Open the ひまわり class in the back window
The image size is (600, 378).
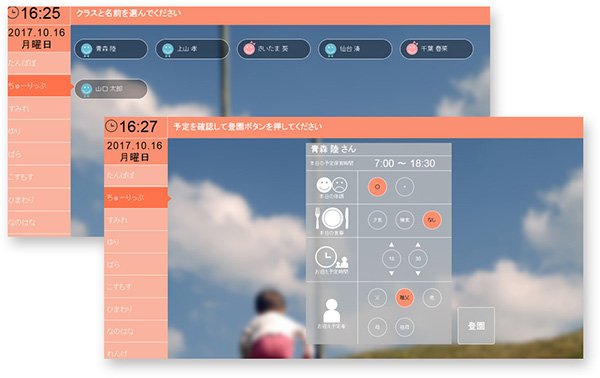[39, 199]
